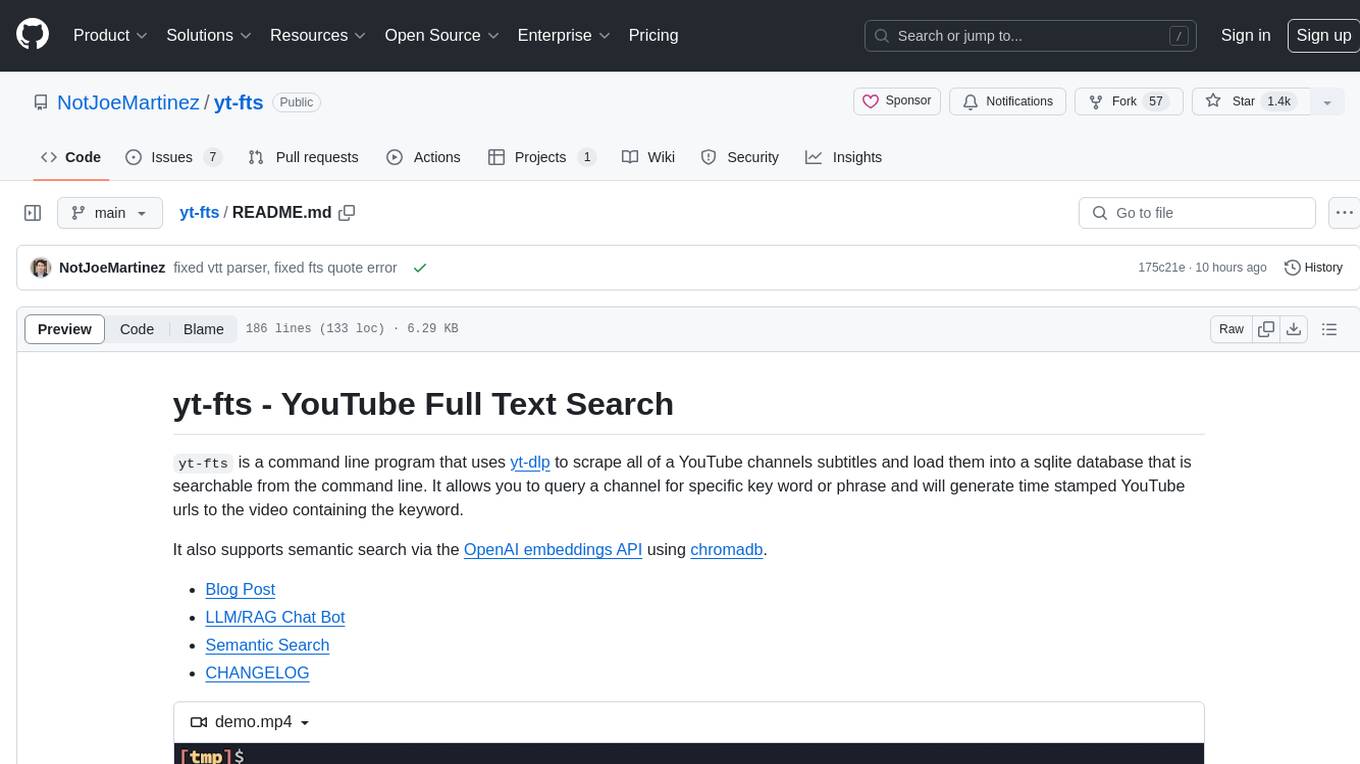
Task: Switch to the Insights tab
Action: tap(844, 157)
